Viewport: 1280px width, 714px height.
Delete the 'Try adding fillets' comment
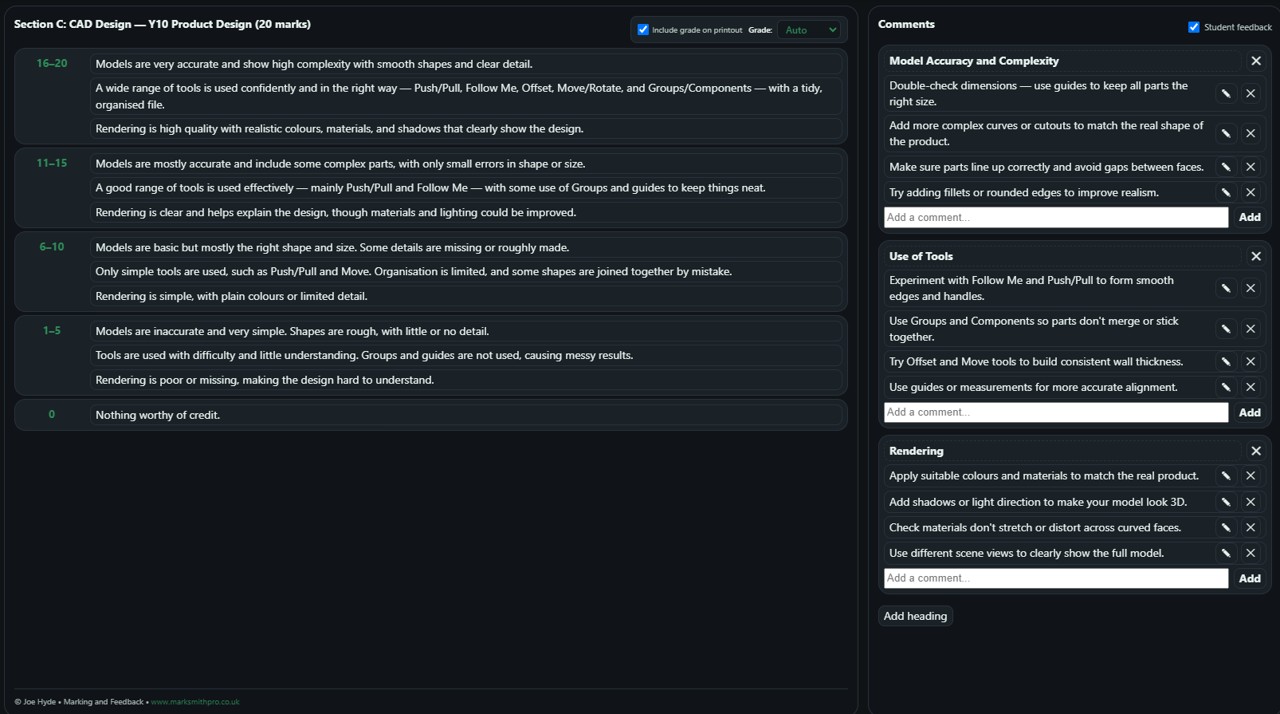coord(1250,193)
